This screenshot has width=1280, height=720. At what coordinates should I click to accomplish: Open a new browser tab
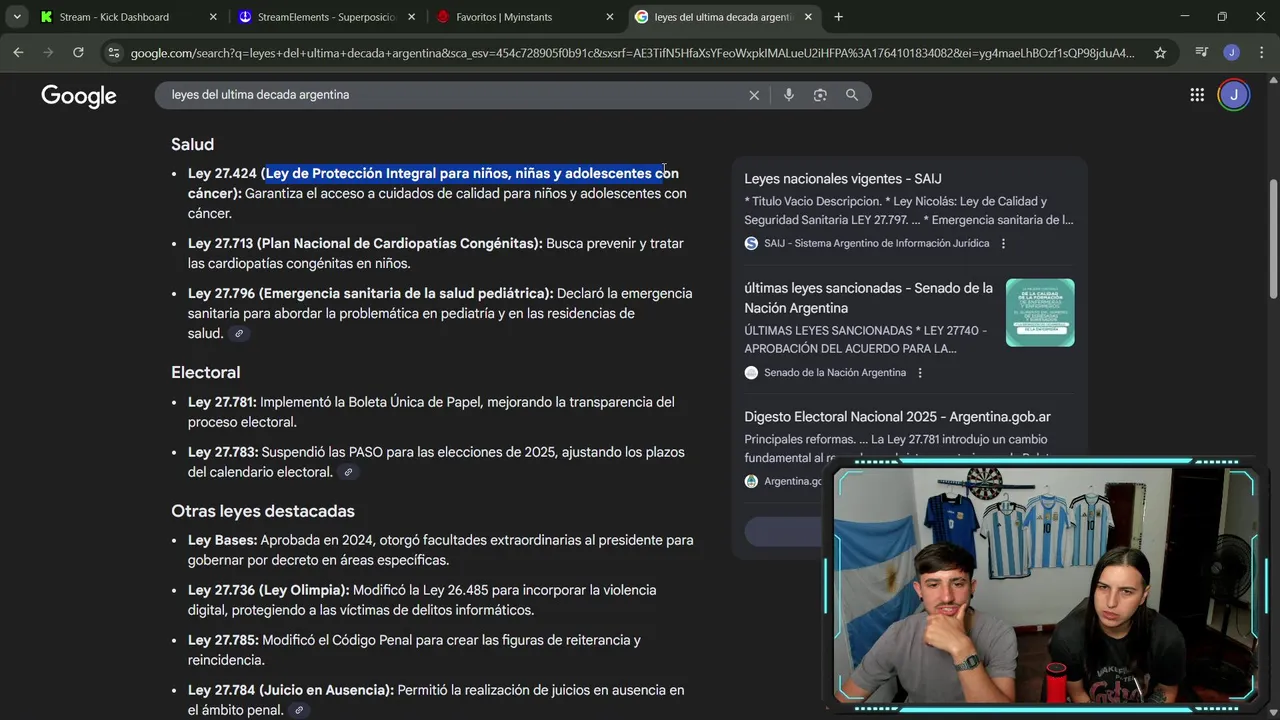coord(838,17)
